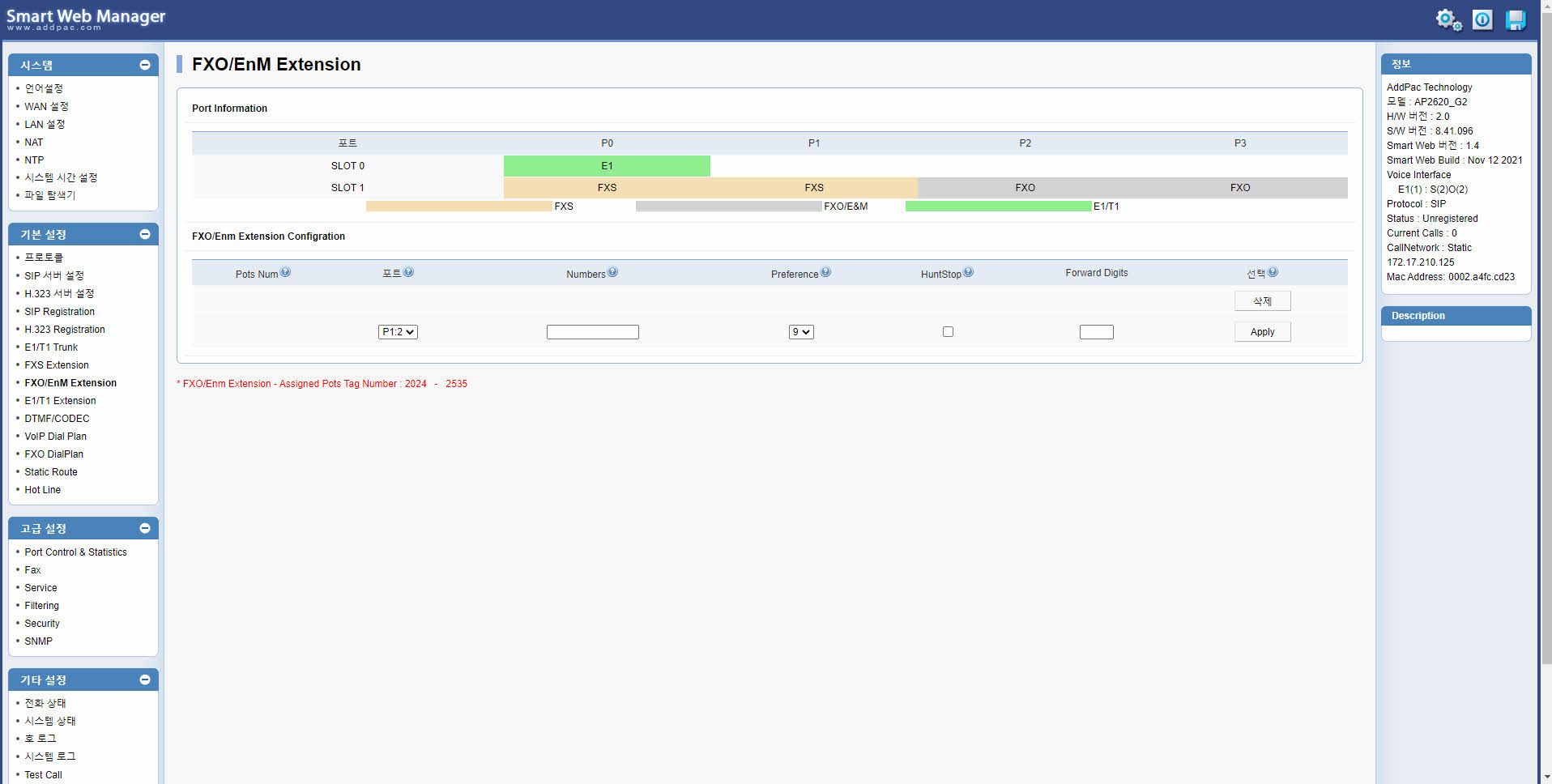Open the P1:2 port dropdown
Image resolution: width=1552 pixels, height=784 pixels.
[x=398, y=332]
